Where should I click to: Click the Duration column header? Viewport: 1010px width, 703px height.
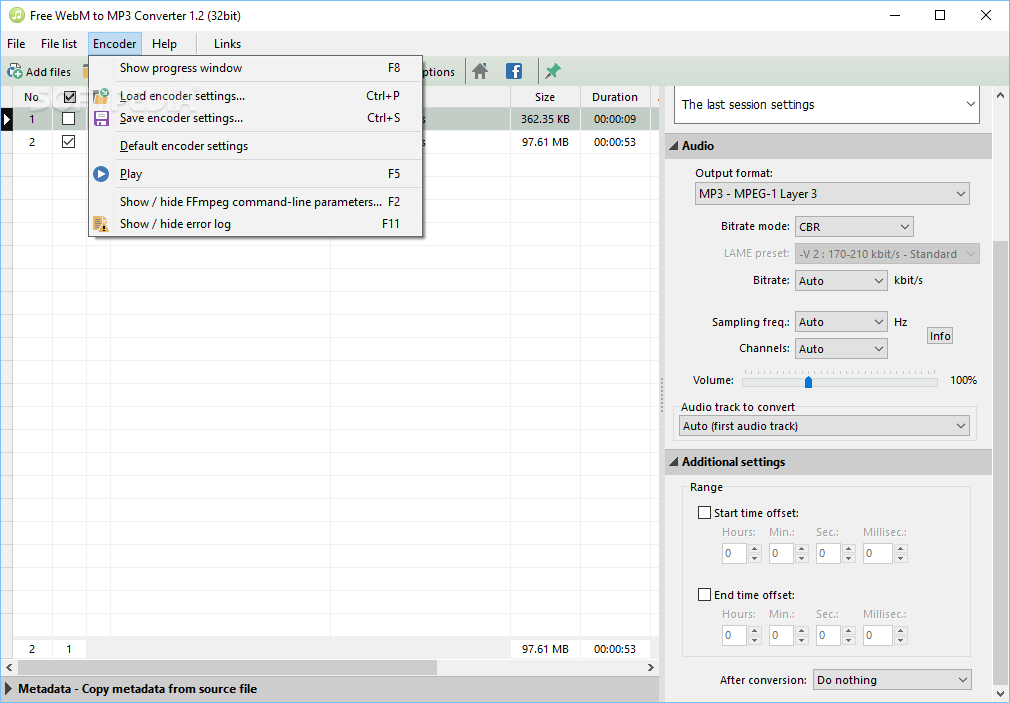[x=615, y=97]
